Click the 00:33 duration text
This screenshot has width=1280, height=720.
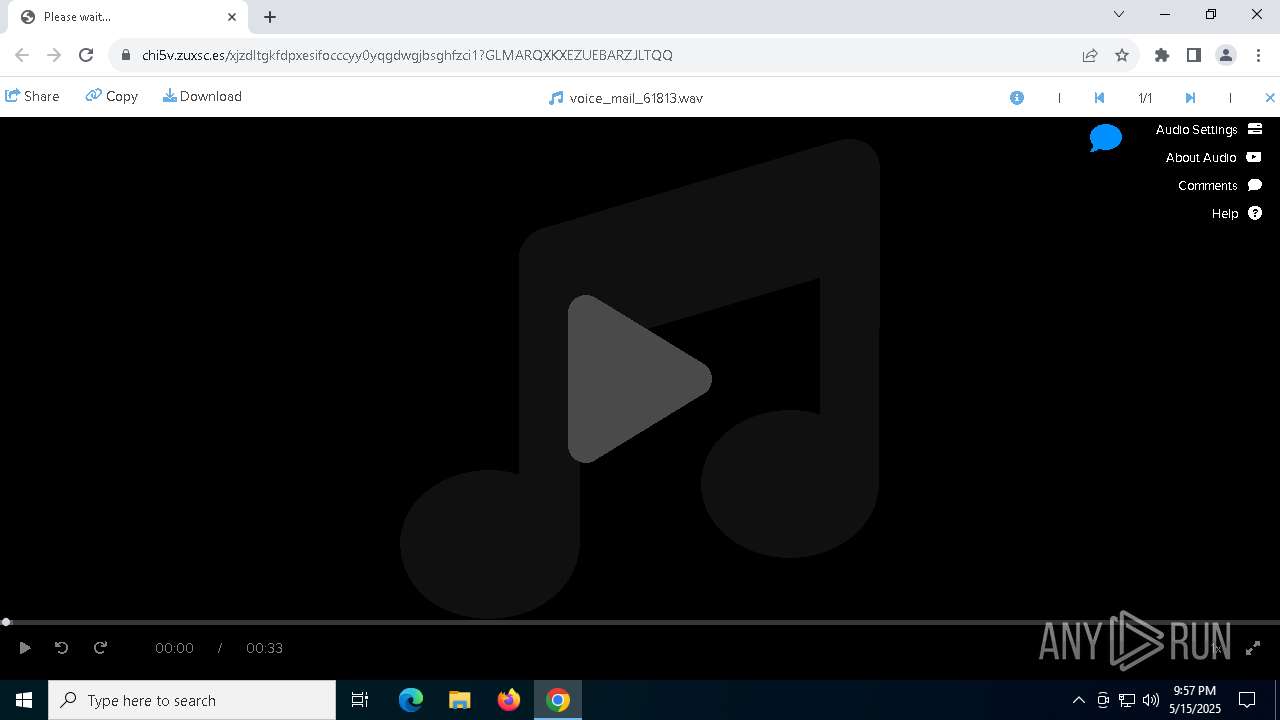click(264, 648)
